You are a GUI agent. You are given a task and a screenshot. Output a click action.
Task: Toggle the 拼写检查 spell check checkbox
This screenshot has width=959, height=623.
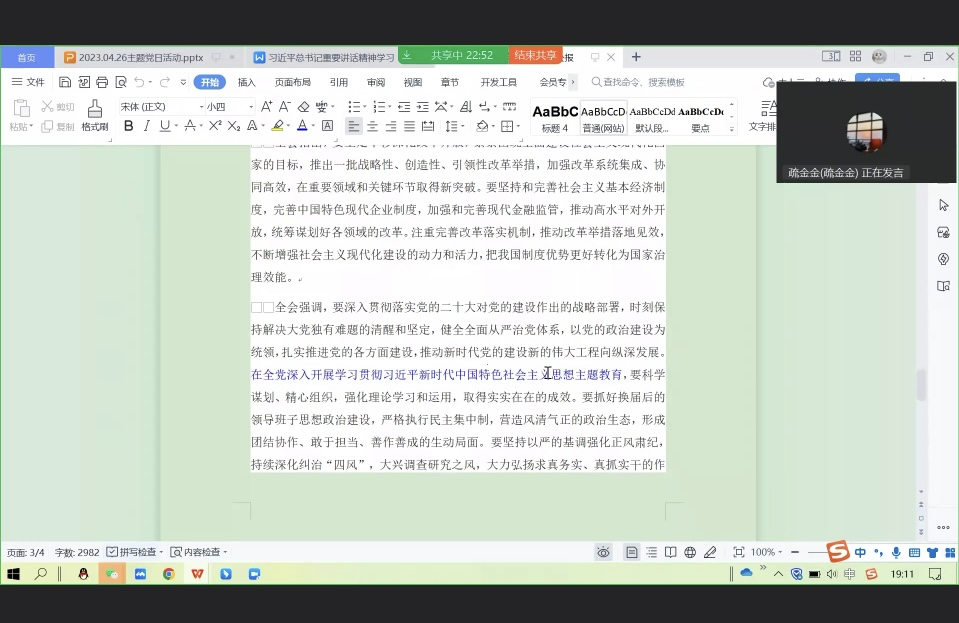point(112,552)
